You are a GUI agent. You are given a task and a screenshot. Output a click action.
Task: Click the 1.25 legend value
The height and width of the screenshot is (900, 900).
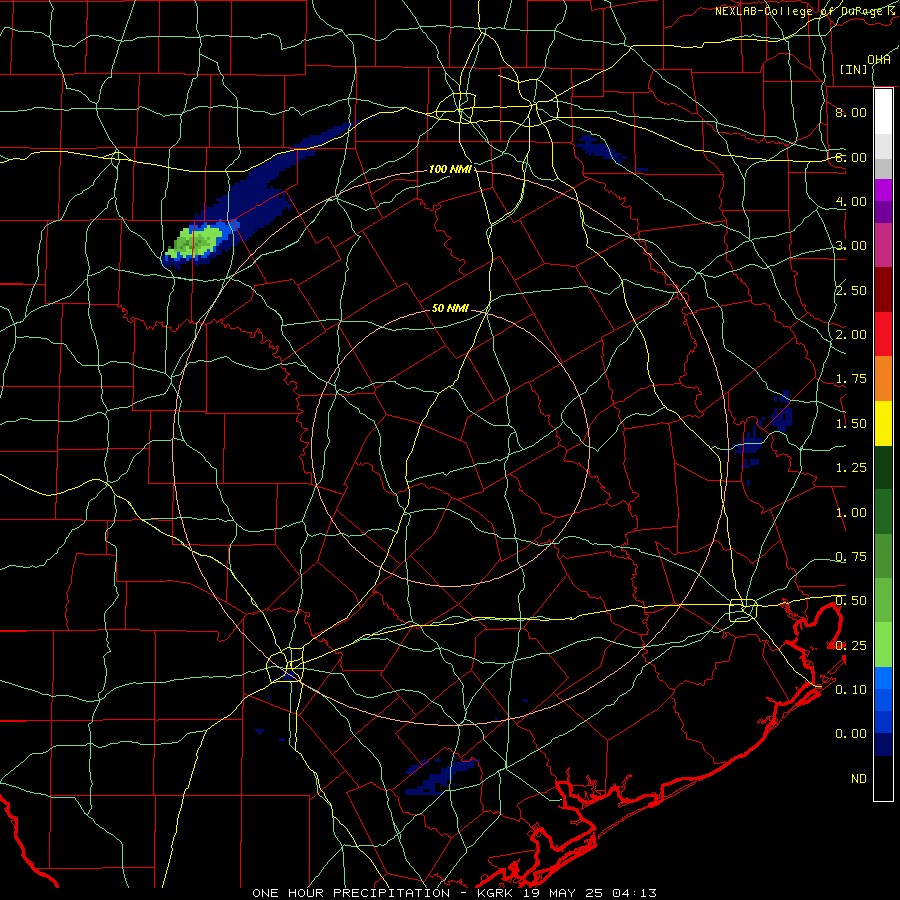point(851,468)
